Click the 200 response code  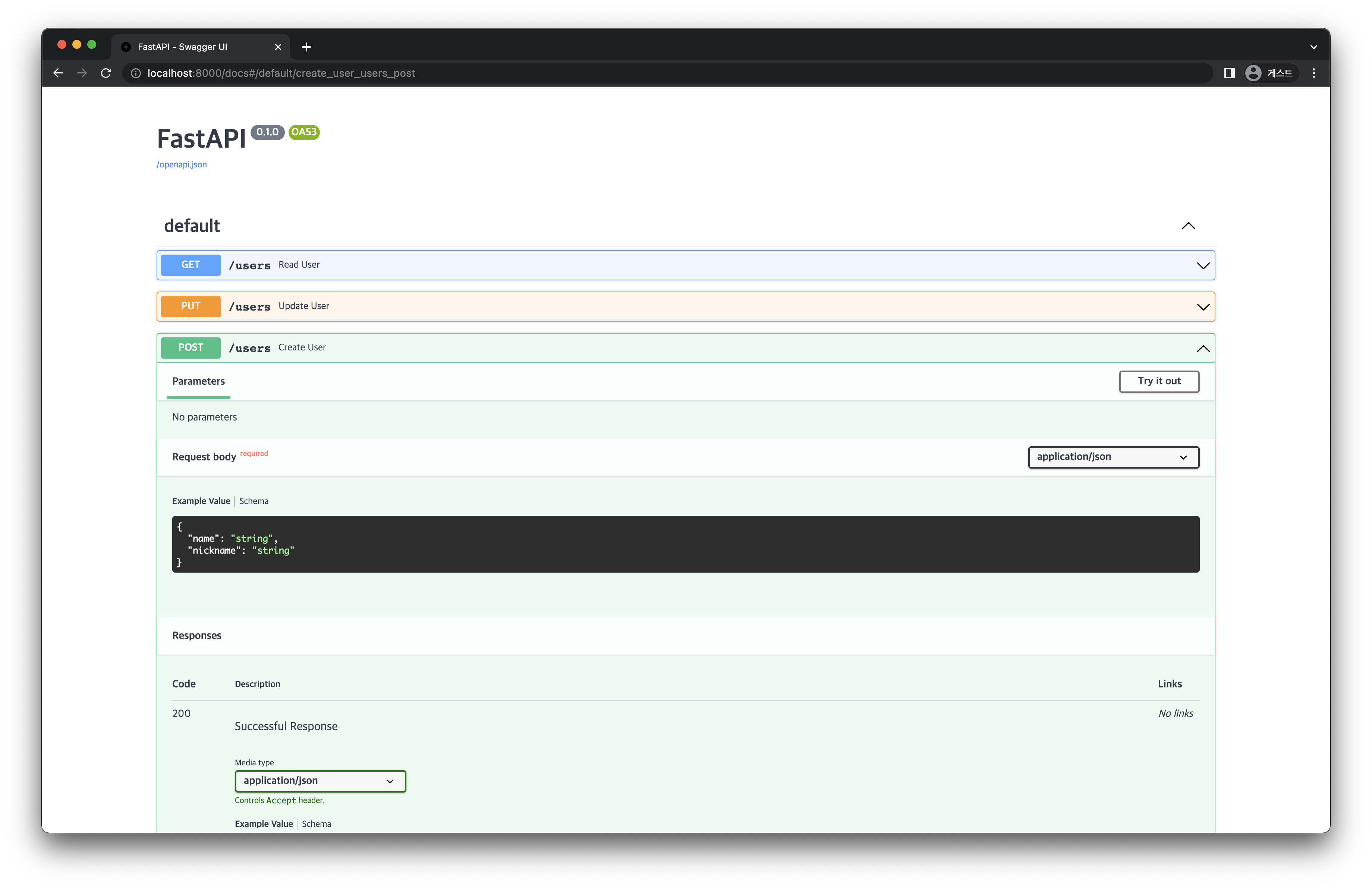click(x=181, y=714)
